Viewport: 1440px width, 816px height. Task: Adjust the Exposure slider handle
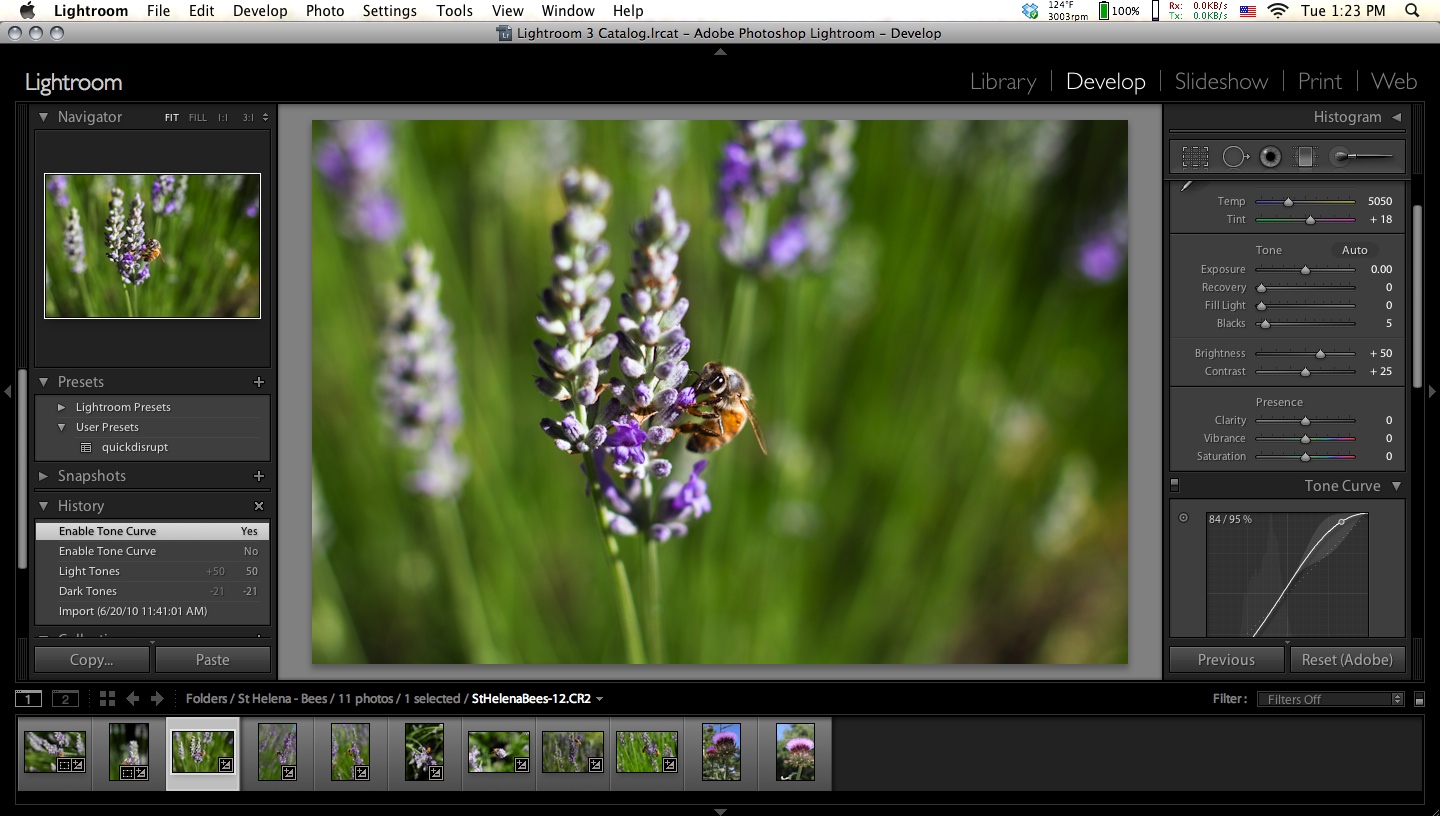pyautogui.click(x=1305, y=270)
